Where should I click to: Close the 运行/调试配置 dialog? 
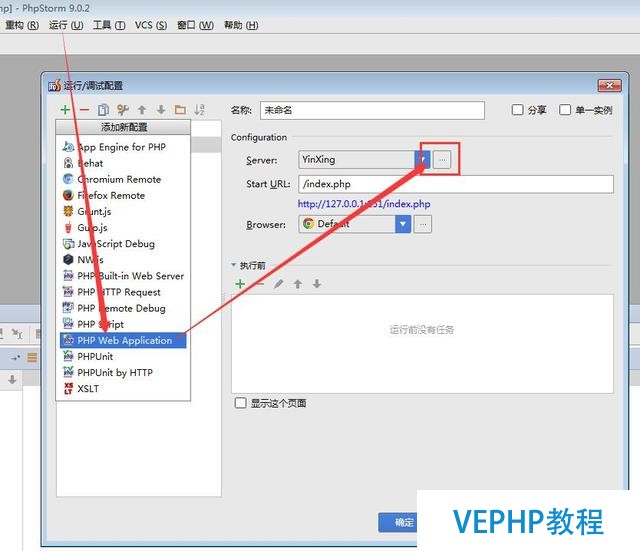[x=609, y=85]
